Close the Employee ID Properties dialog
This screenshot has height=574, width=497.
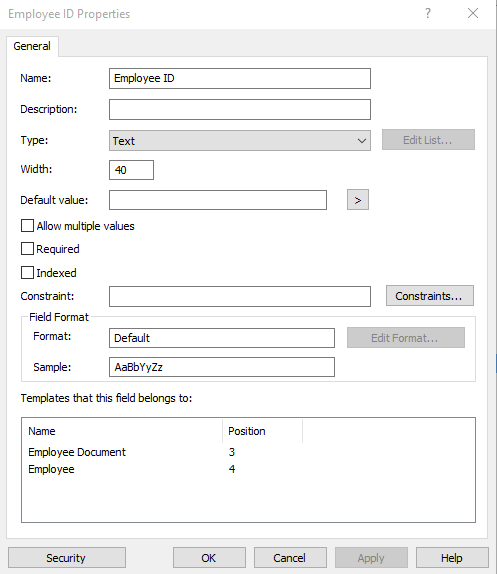click(473, 14)
